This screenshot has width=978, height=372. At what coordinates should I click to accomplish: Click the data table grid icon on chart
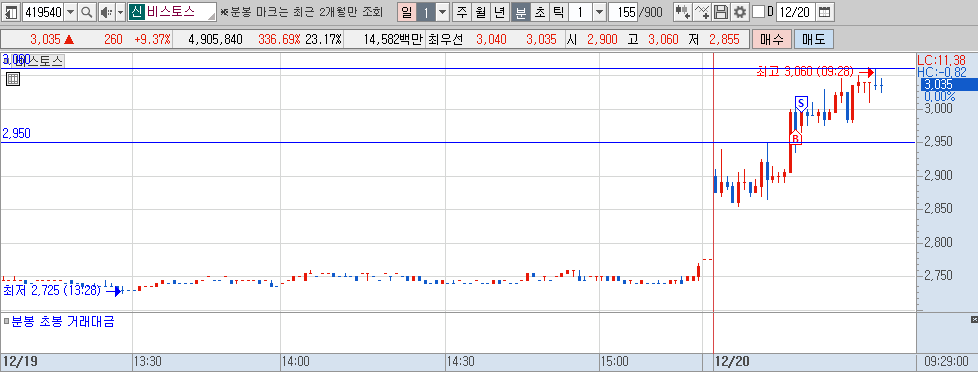[x=13, y=79]
